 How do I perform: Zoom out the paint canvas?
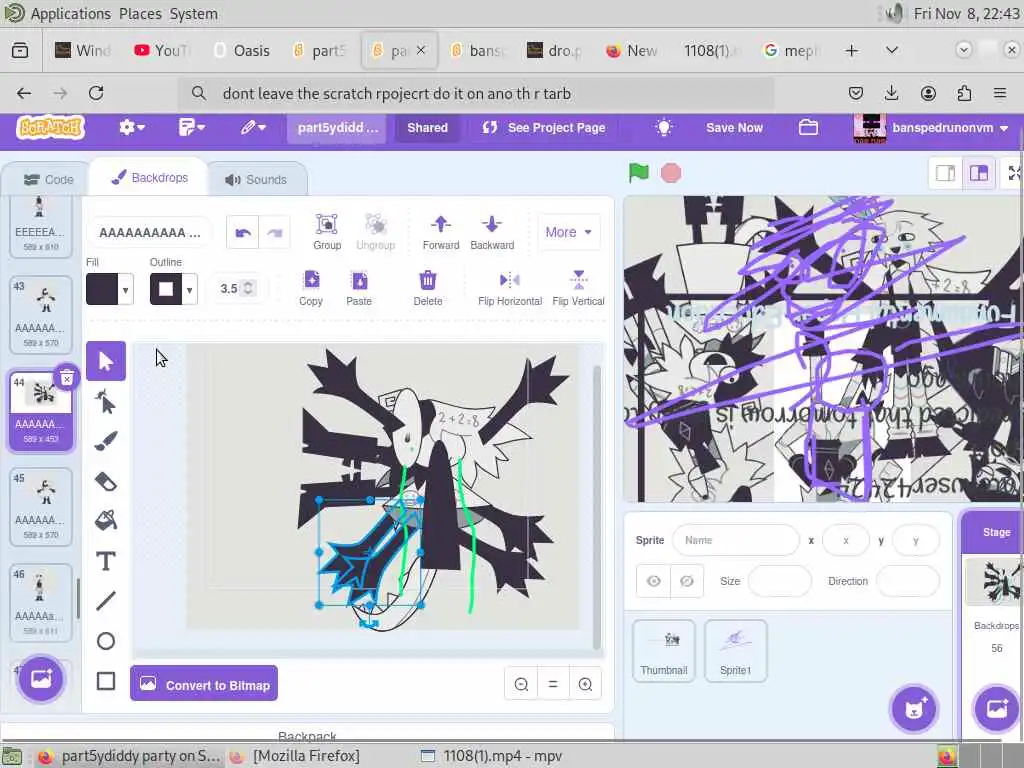[521, 684]
